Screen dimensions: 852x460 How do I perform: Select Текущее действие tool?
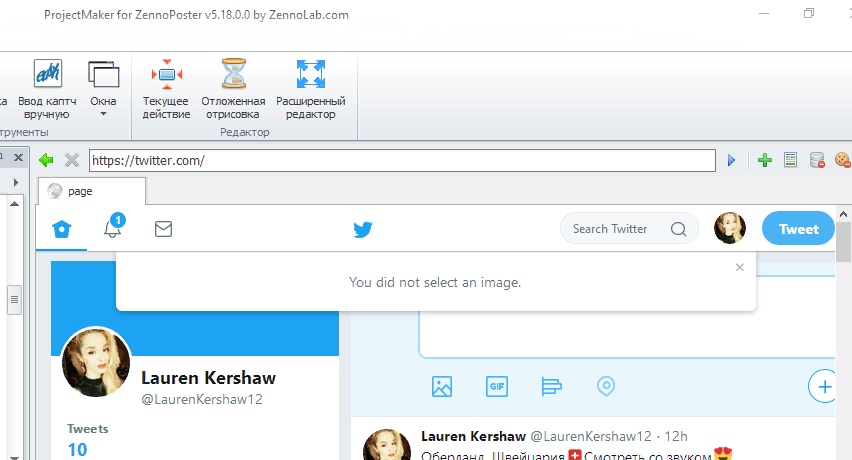(x=166, y=90)
